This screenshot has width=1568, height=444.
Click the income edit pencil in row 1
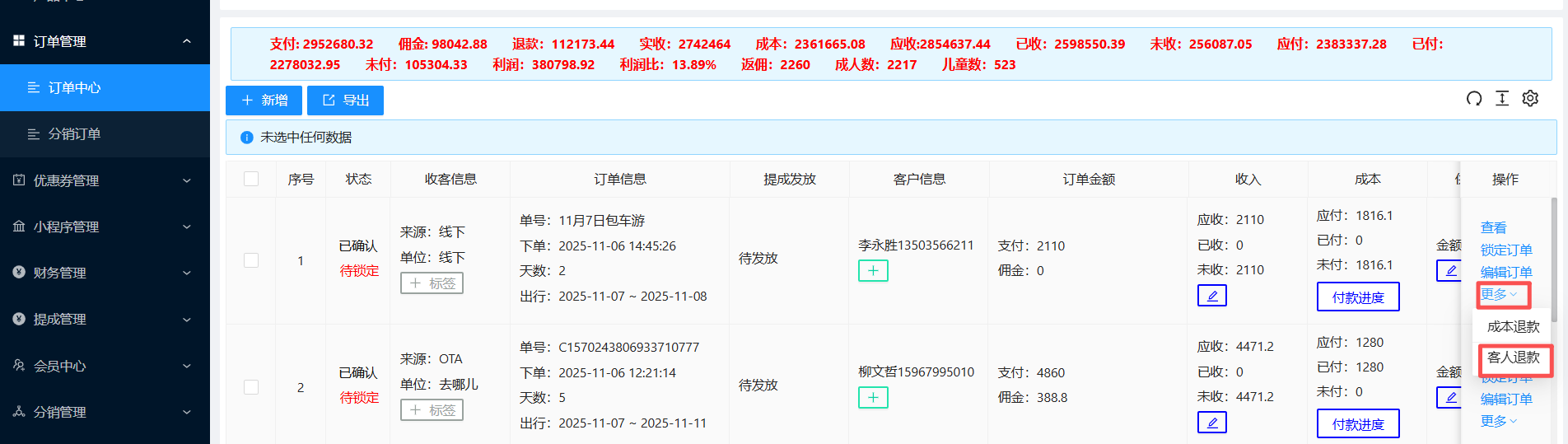tap(1211, 296)
